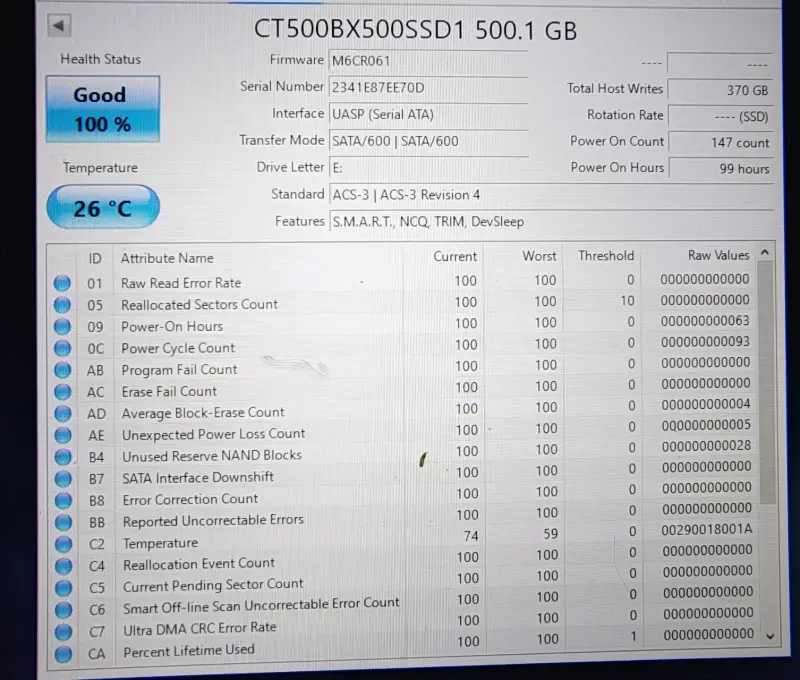Click the scroll up arrow of attribute list

coord(764,253)
